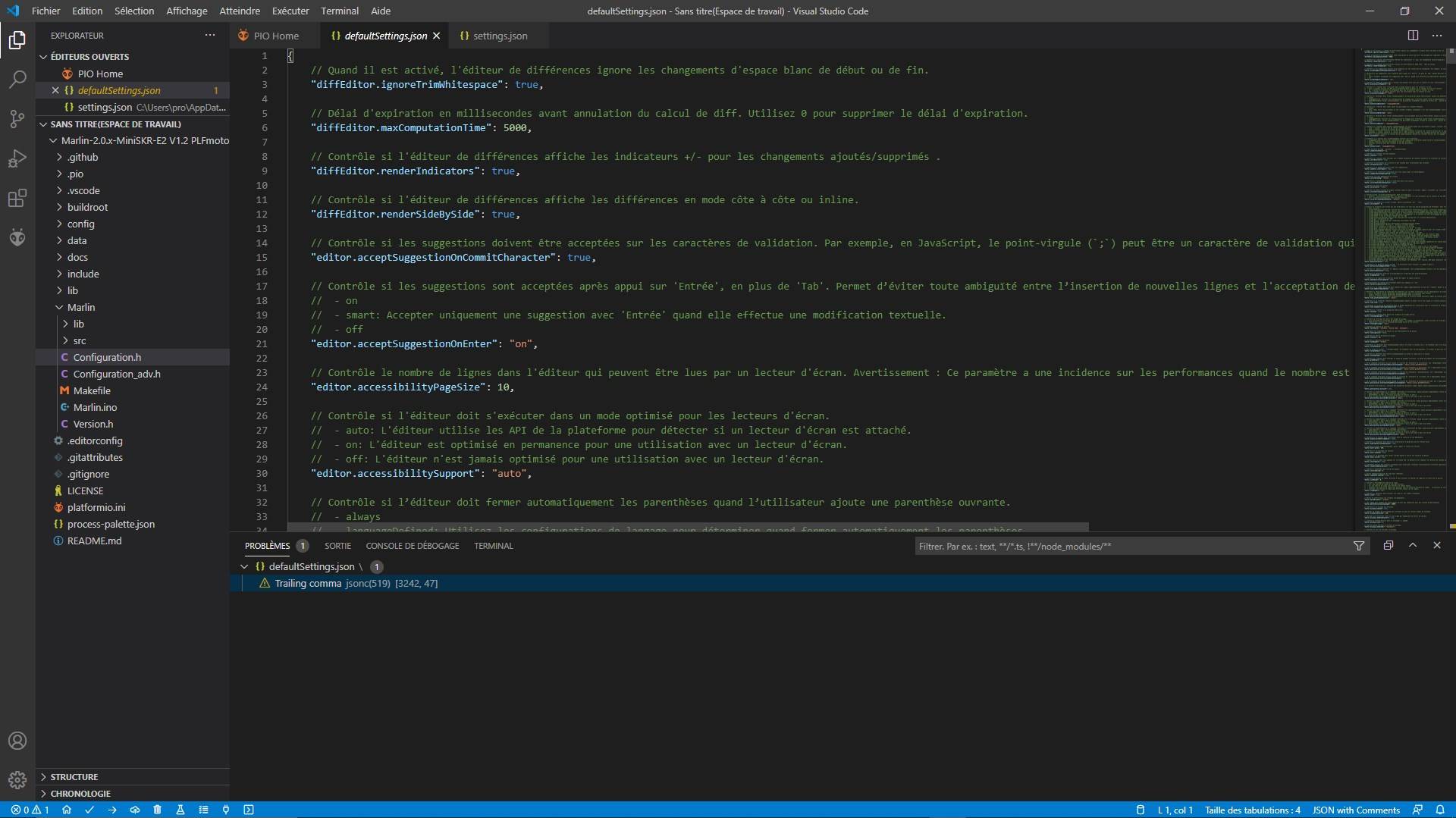Click the Manage gear icon
This screenshot has width=1456, height=818.
[17, 779]
